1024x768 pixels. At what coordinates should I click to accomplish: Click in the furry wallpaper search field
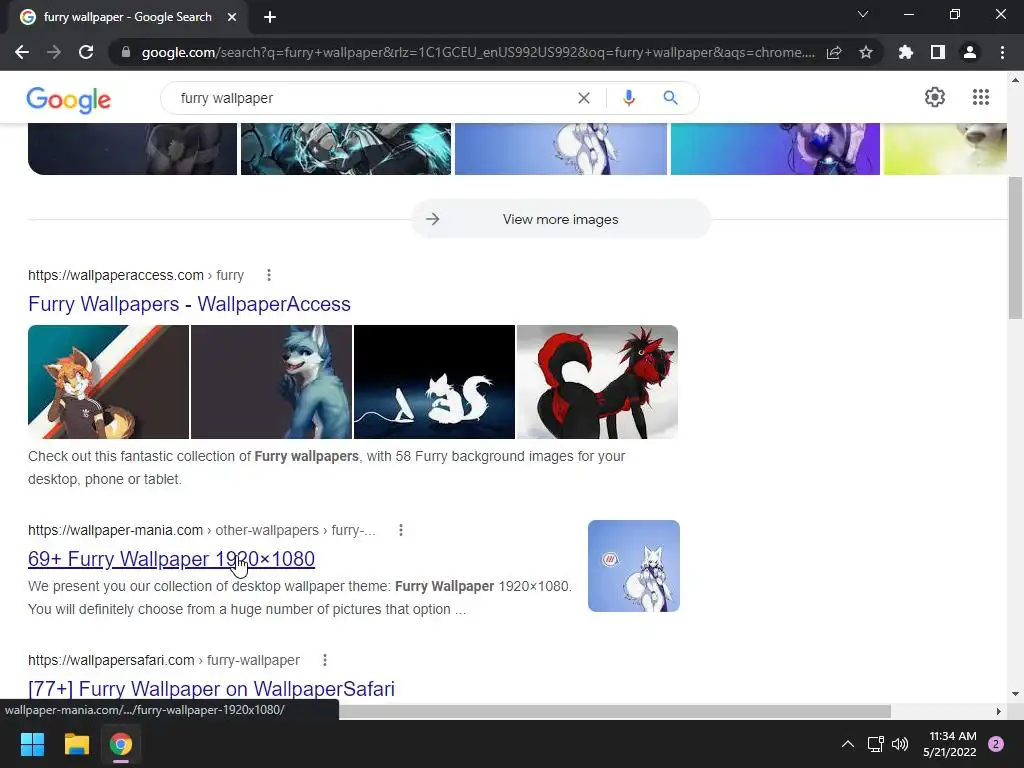[x=372, y=98]
